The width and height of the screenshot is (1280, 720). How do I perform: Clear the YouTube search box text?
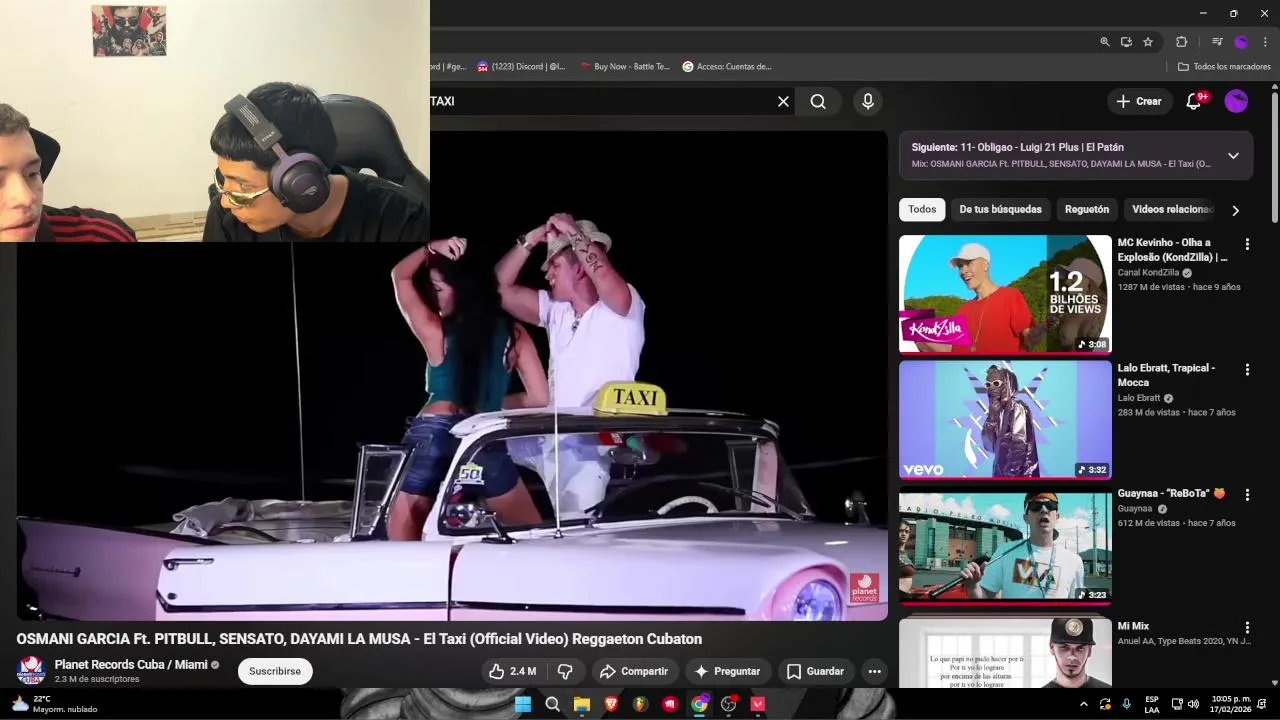coord(783,101)
